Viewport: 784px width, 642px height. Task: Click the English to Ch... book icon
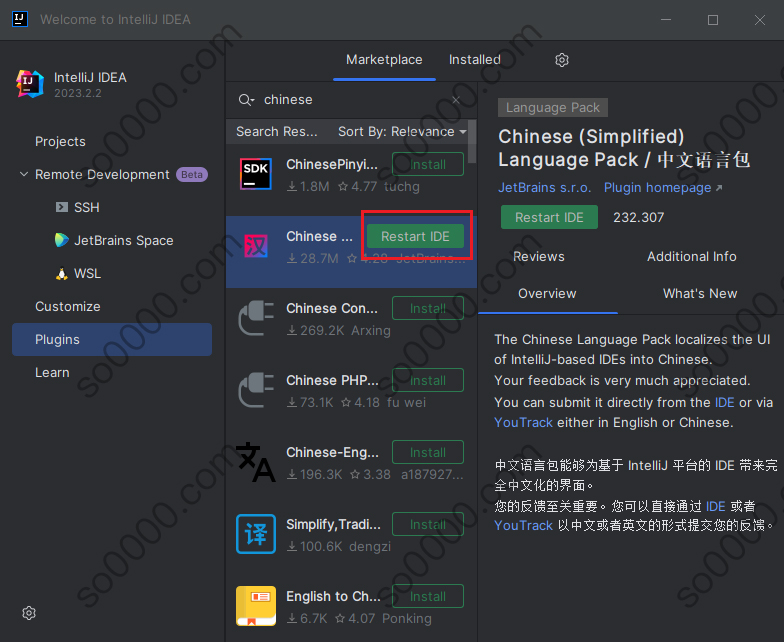coord(256,606)
